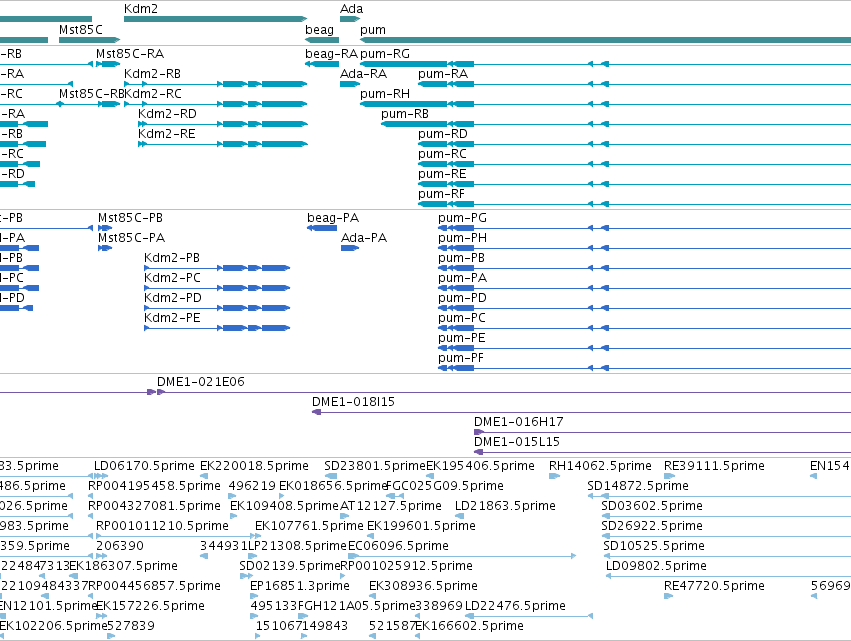Viewport: 851px width, 641px height.
Task: Click the Kdm2-RE transcript label
Action: (x=167, y=134)
